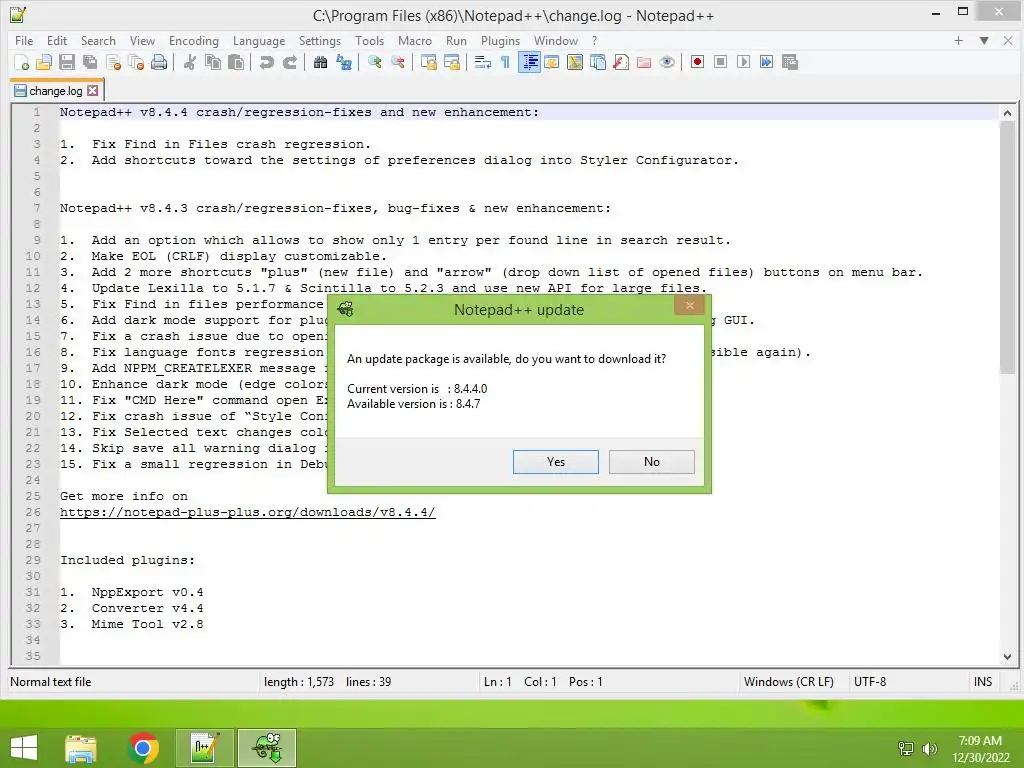
Task: Toggle synchronized horizontal scrolling
Action: [451, 62]
